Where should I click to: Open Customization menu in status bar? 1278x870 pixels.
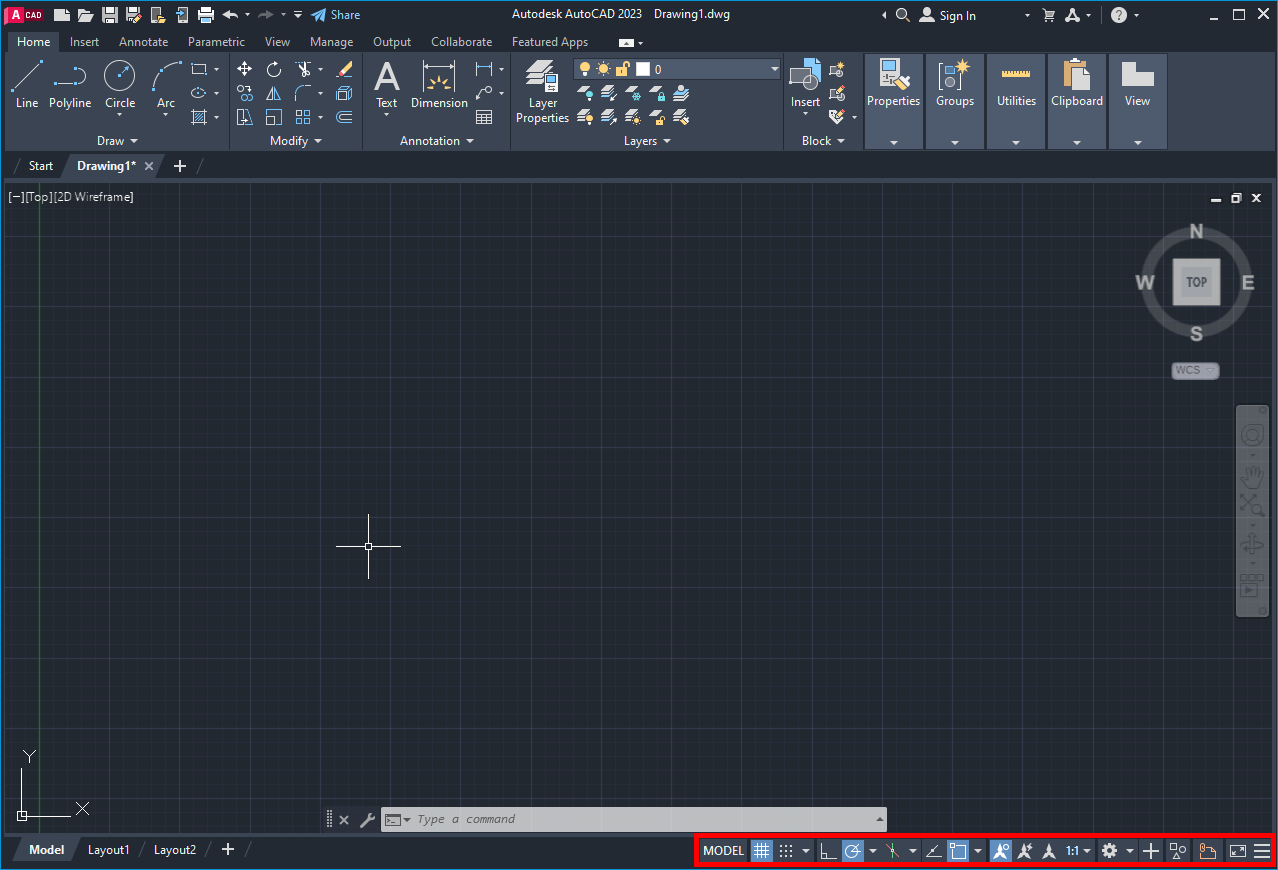[x=1262, y=851]
